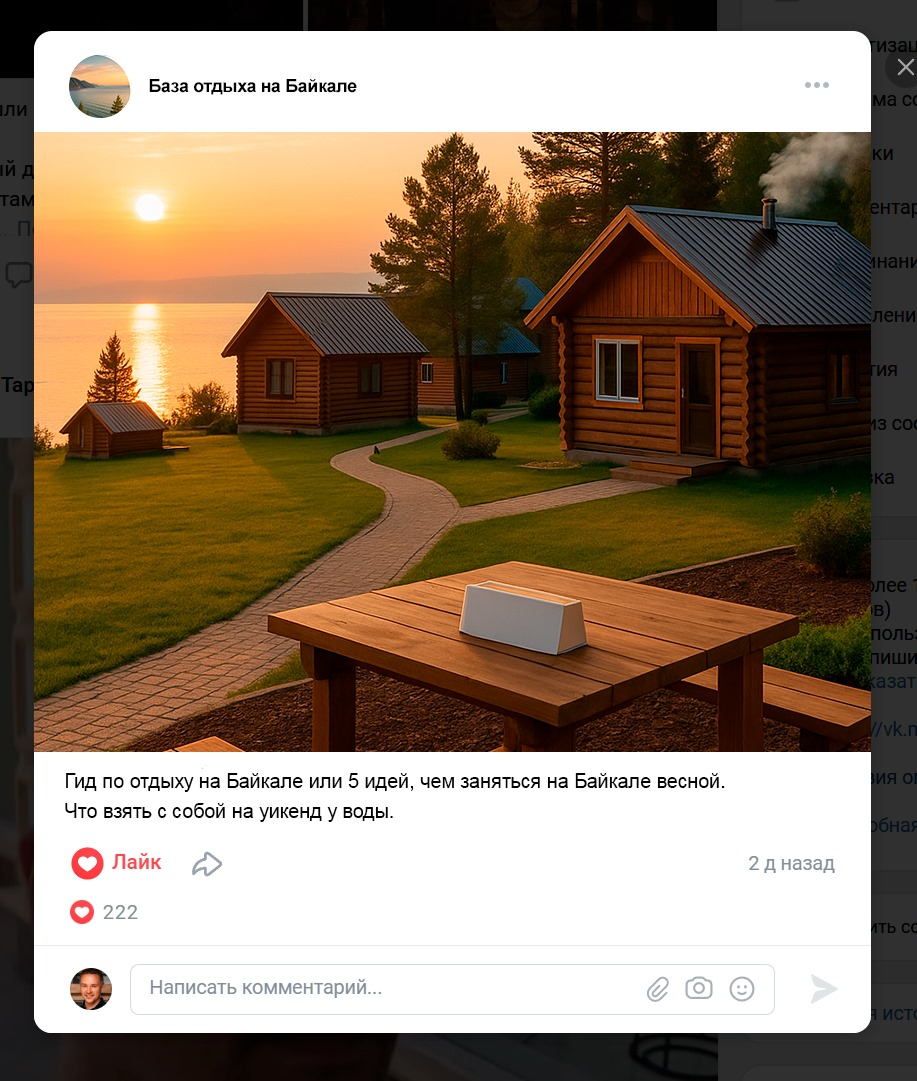
Task: Open the «База отдыха на Байкале» group page
Action: coord(252,86)
